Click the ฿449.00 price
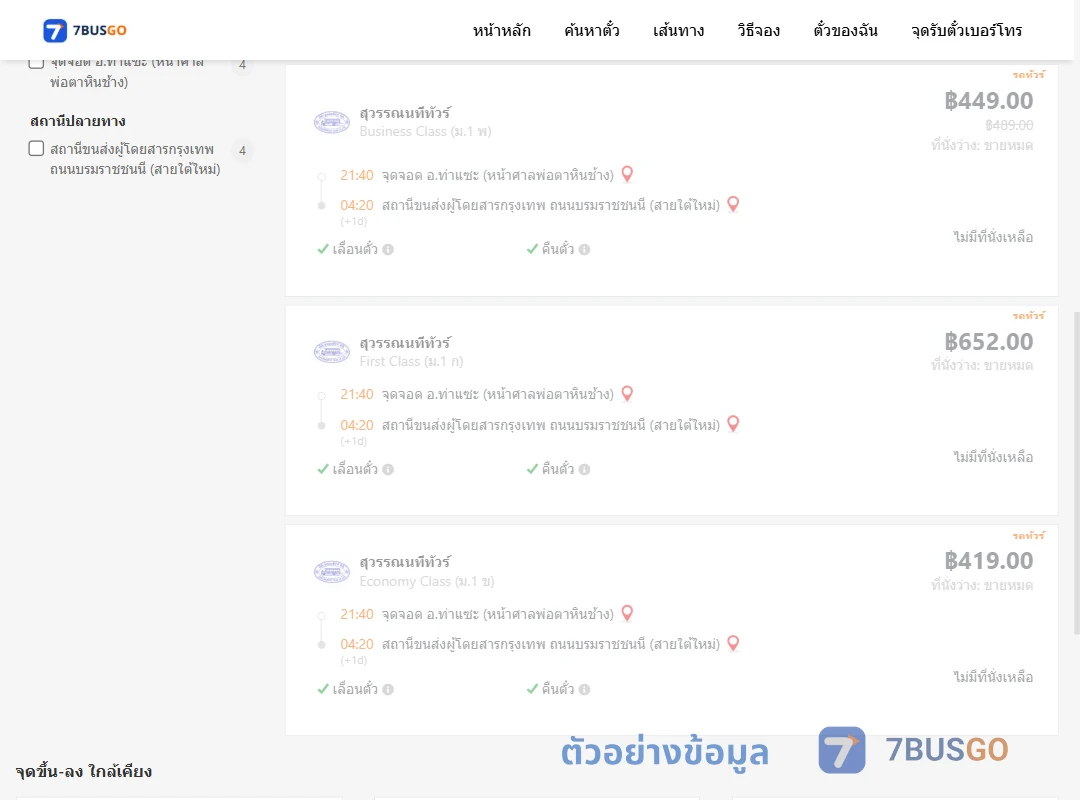 click(x=988, y=101)
